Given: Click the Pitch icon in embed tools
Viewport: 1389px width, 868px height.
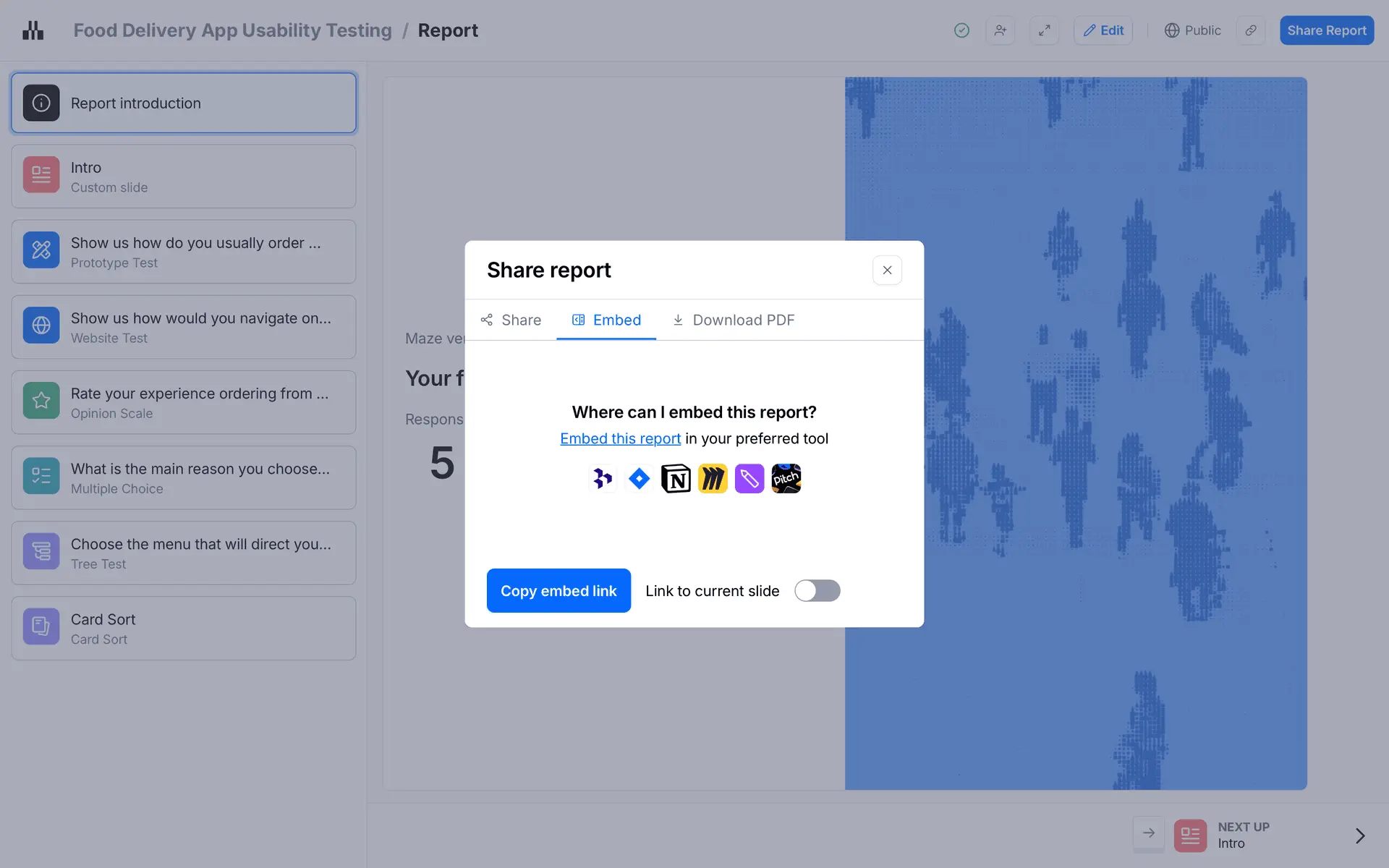Looking at the screenshot, I should pos(786,479).
